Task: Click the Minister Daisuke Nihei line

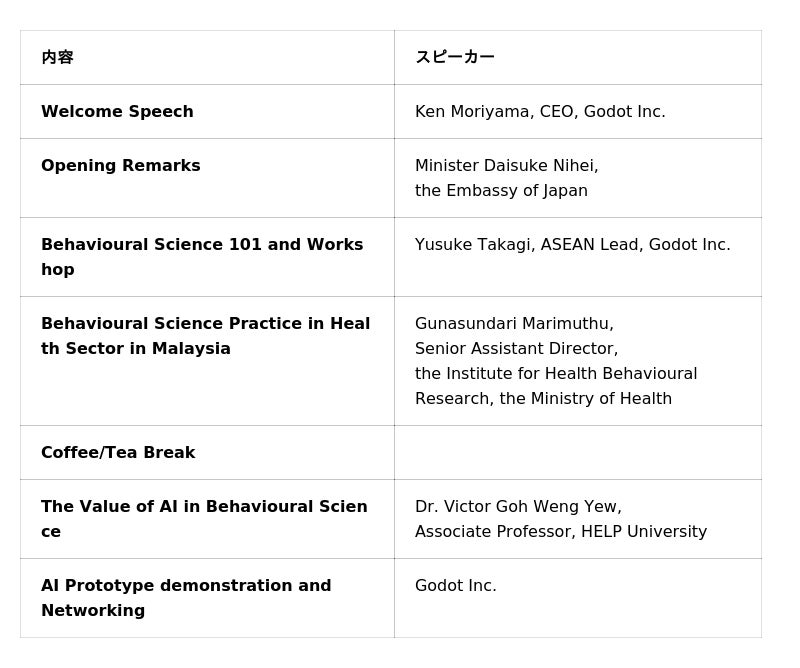Action: click(x=506, y=166)
